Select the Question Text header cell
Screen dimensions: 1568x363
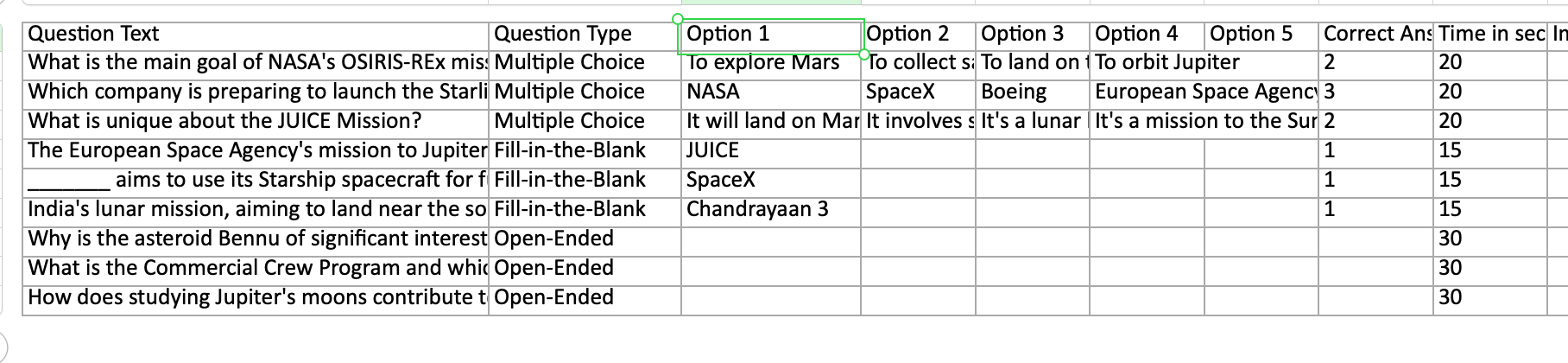[256, 35]
